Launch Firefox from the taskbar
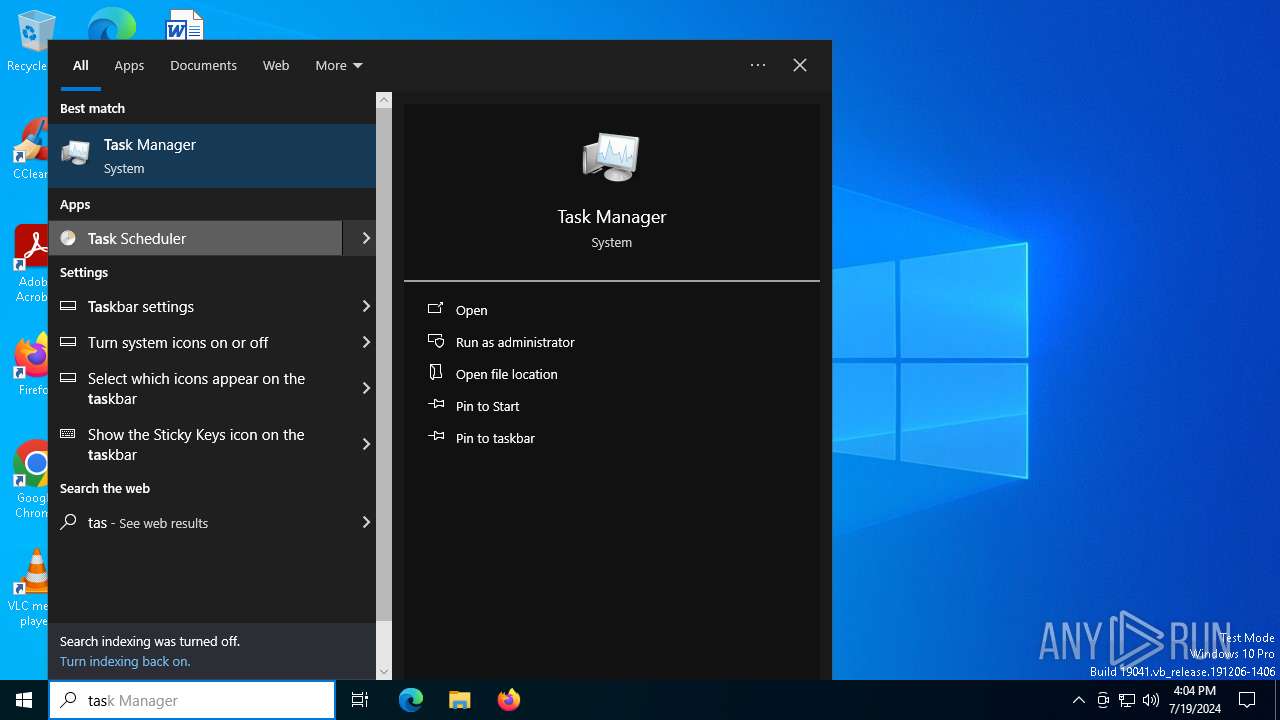Viewport: 1280px width, 720px height. [509, 700]
